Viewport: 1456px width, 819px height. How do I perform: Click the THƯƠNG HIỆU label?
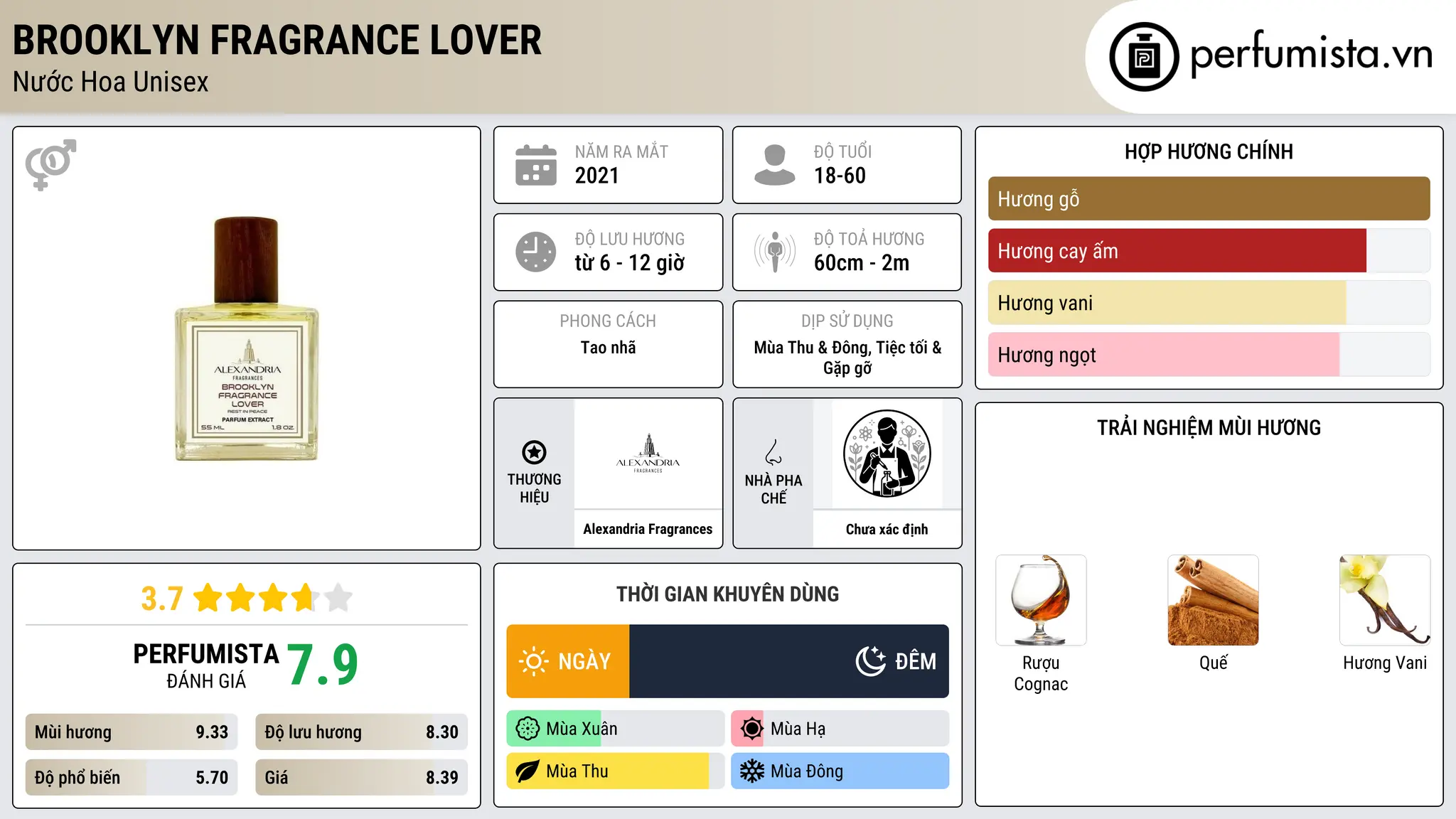(x=534, y=488)
